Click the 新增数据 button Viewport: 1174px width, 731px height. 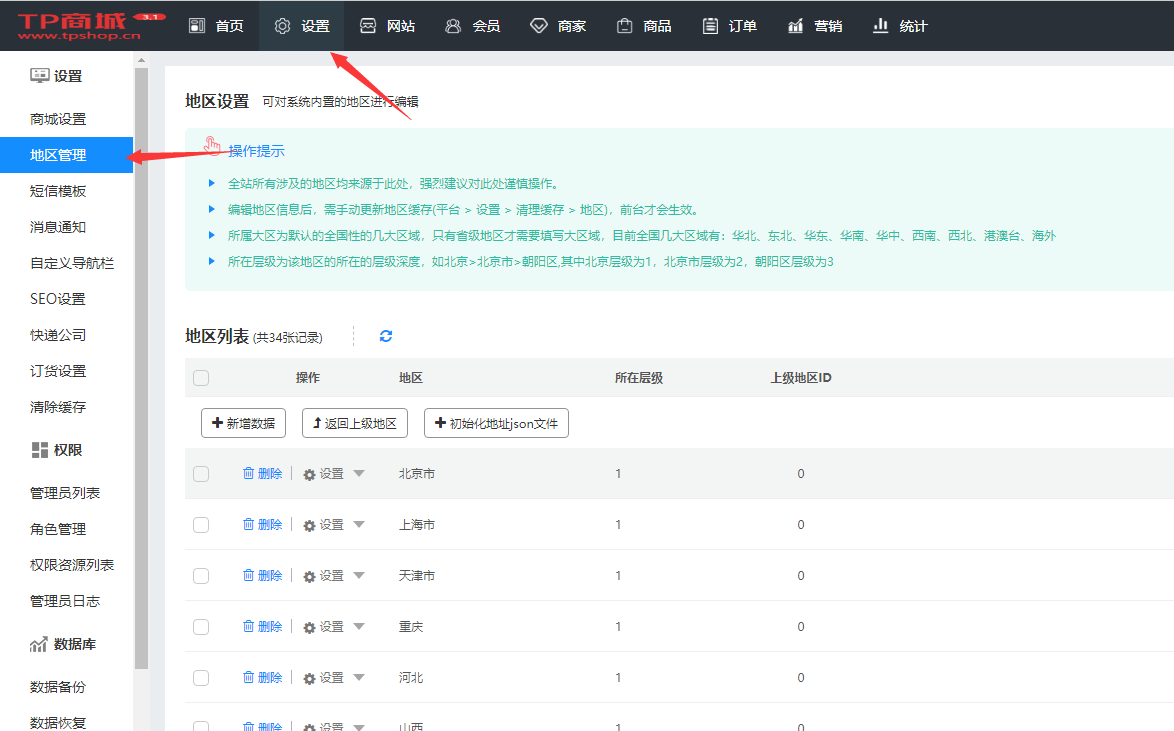tap(244, 424)
